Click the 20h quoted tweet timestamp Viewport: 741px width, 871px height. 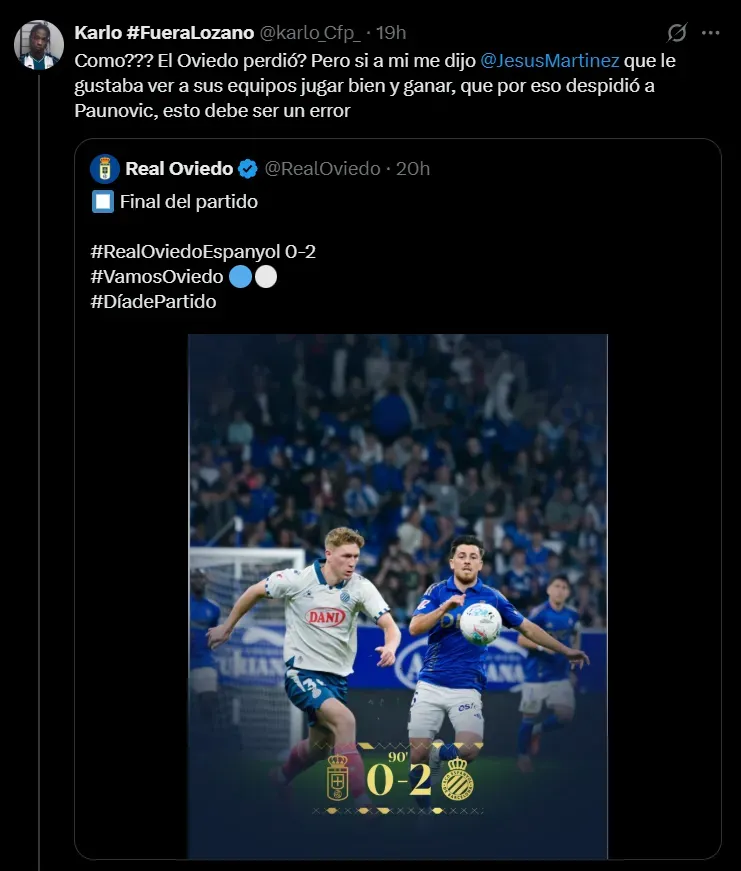click(x=413, y=169)
